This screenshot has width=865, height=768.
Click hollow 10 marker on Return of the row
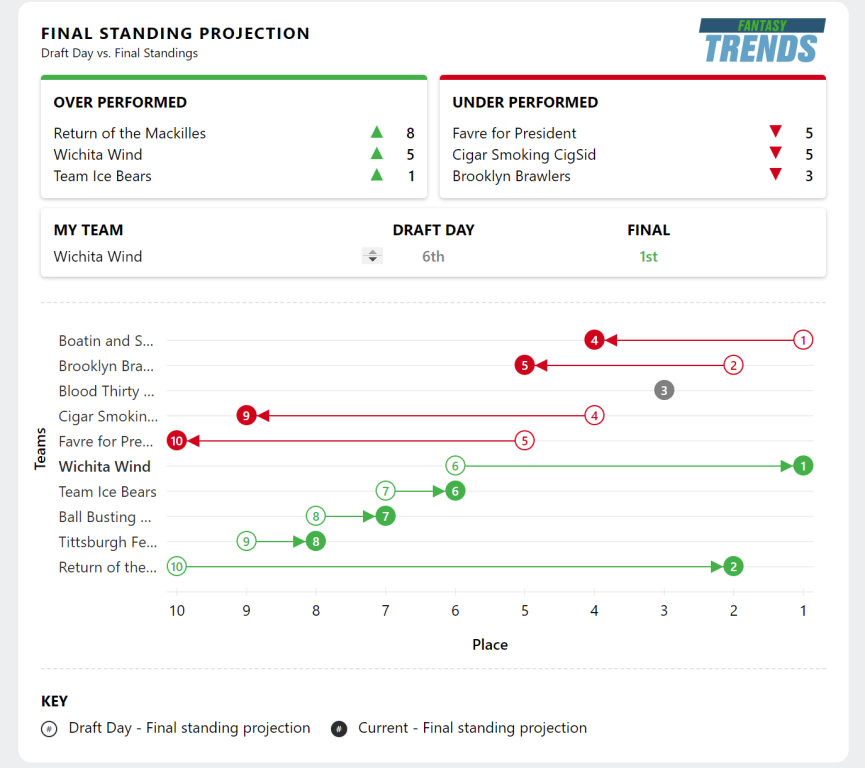(177, 567)
